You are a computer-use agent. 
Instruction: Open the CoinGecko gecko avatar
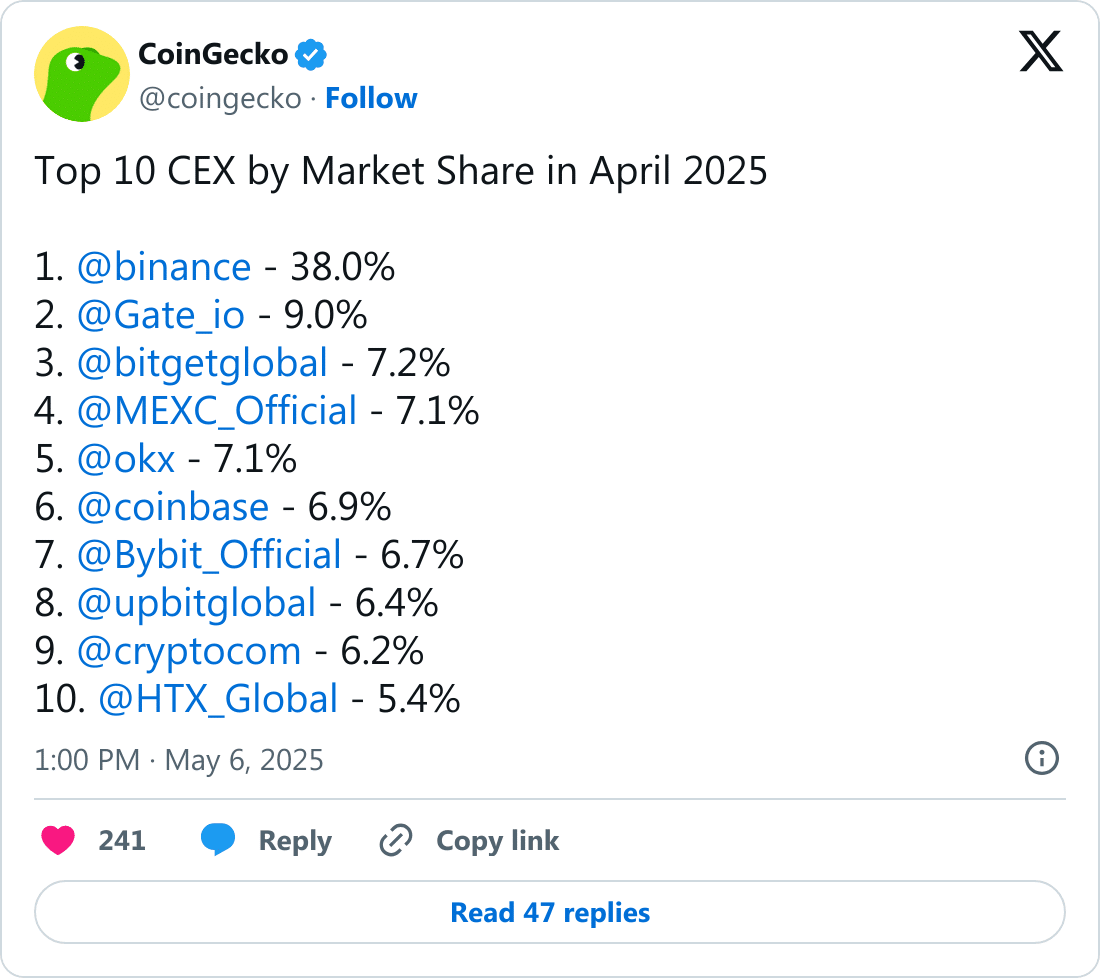click(x=82, y=74)
